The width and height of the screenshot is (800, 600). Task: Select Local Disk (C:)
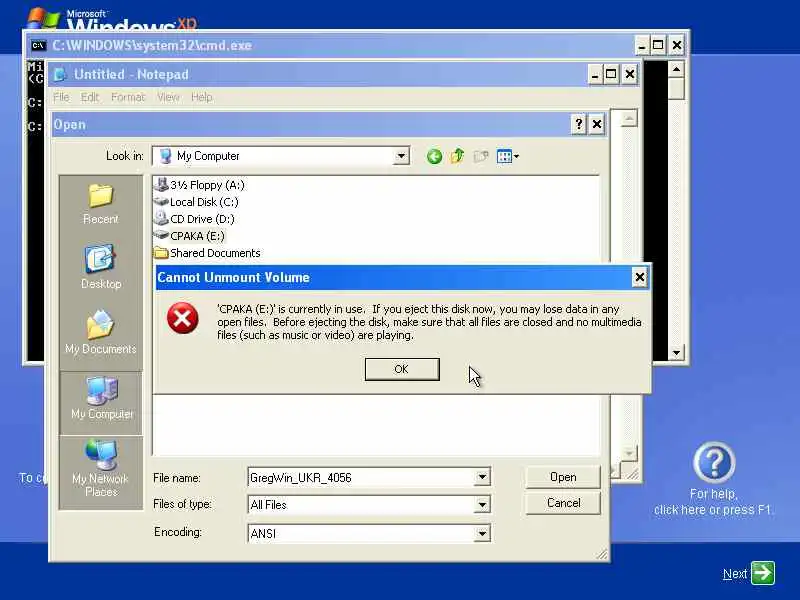(x=196, y=202)
